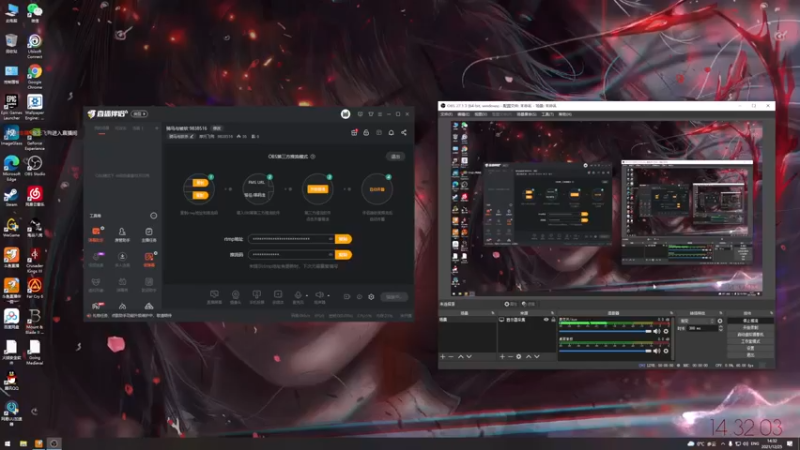Screen dimensions: 800x450
Task: Click the help icon beside OBS third-party mode title
Action: click(x=313, y=157)
